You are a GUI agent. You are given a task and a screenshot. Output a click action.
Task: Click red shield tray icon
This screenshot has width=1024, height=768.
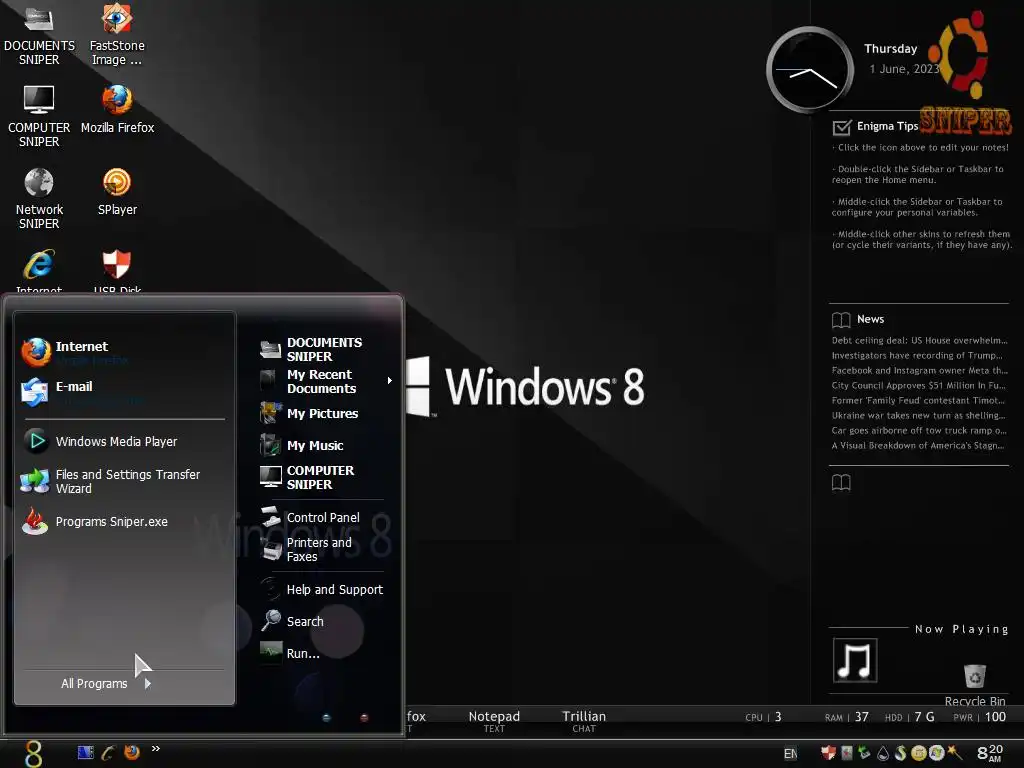pyautogui.click(x=828, y=753)
